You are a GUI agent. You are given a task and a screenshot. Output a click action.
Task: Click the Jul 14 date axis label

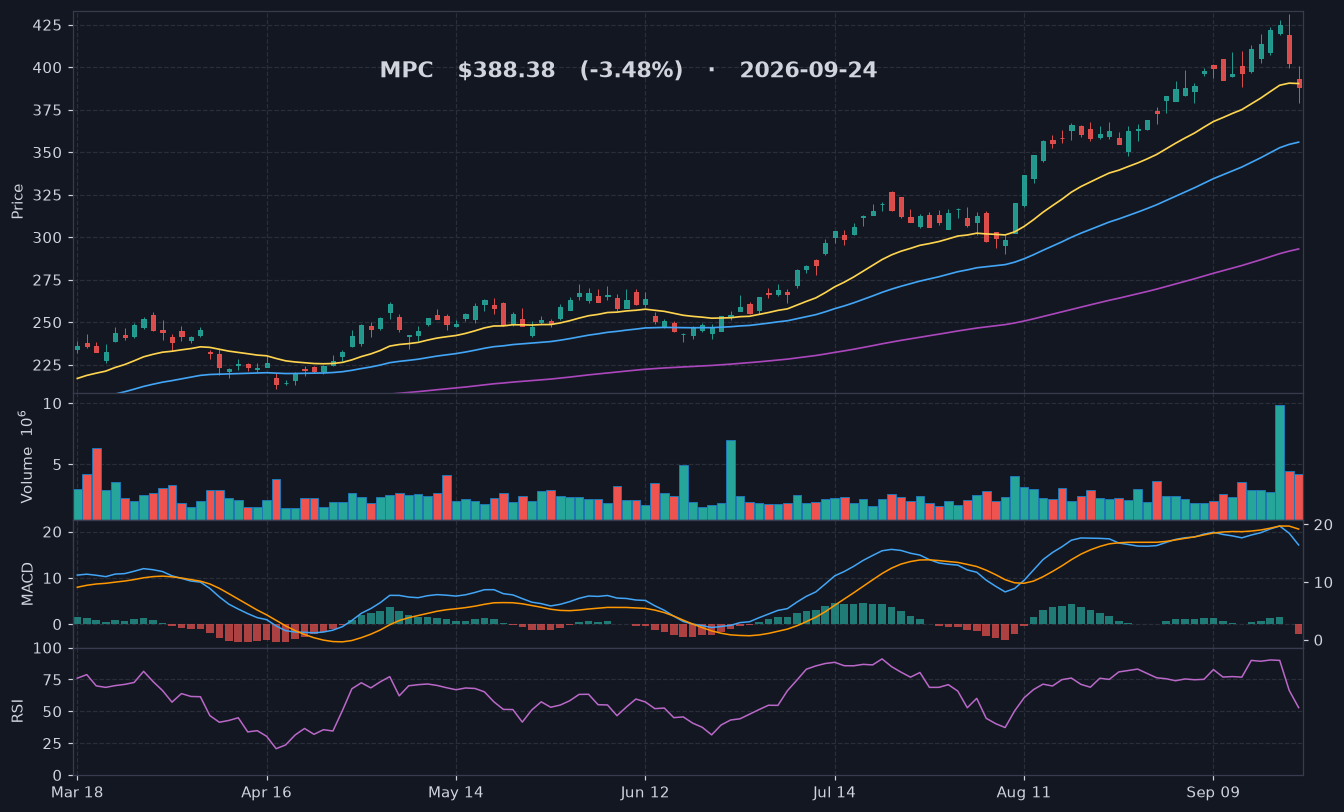coord(834,792)
